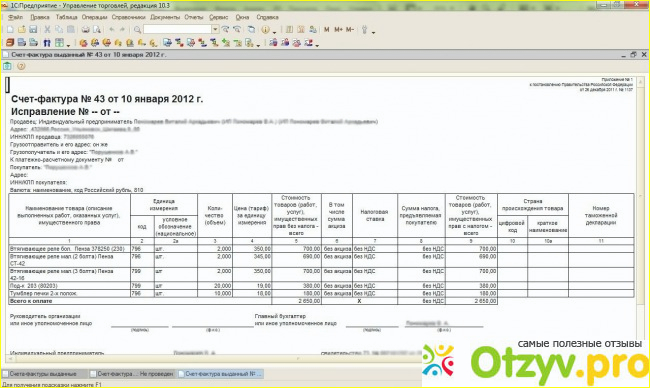Viewport: 650px width, 388px height.
Task: Click the yellow help question icon
Action: [x=21, y=66]
